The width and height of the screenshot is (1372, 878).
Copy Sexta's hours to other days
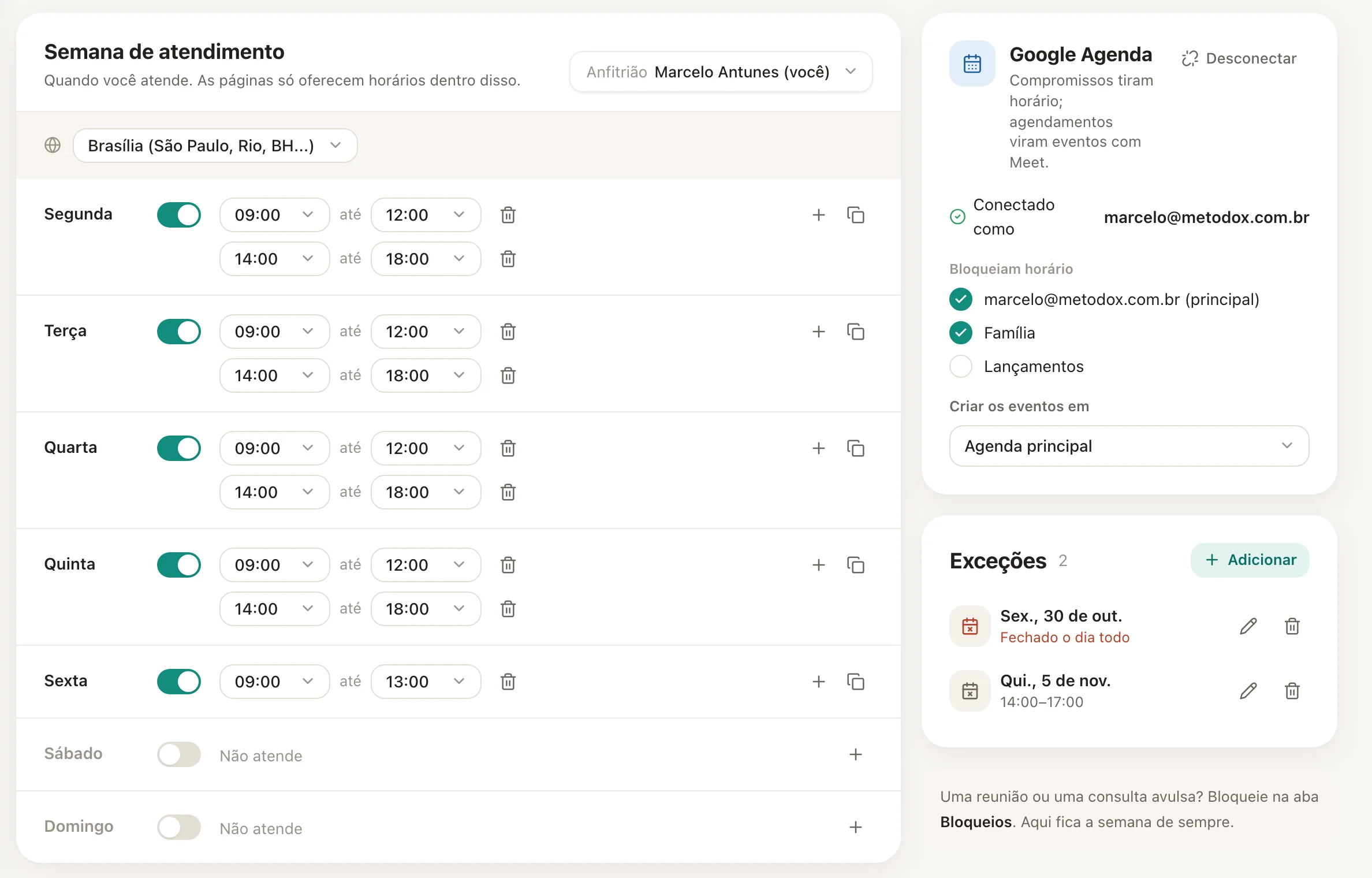(856, 682)
